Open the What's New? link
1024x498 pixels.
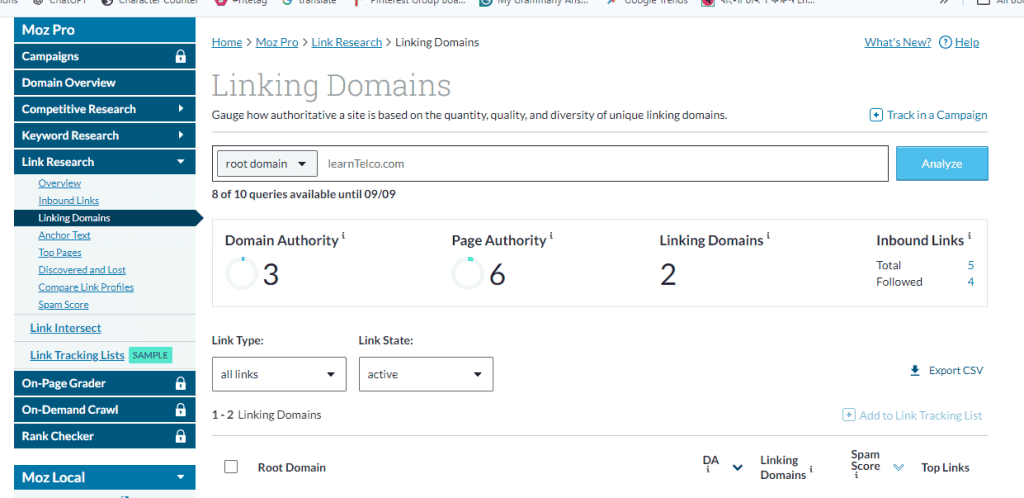pyautogui.click(x=898, y=42)
